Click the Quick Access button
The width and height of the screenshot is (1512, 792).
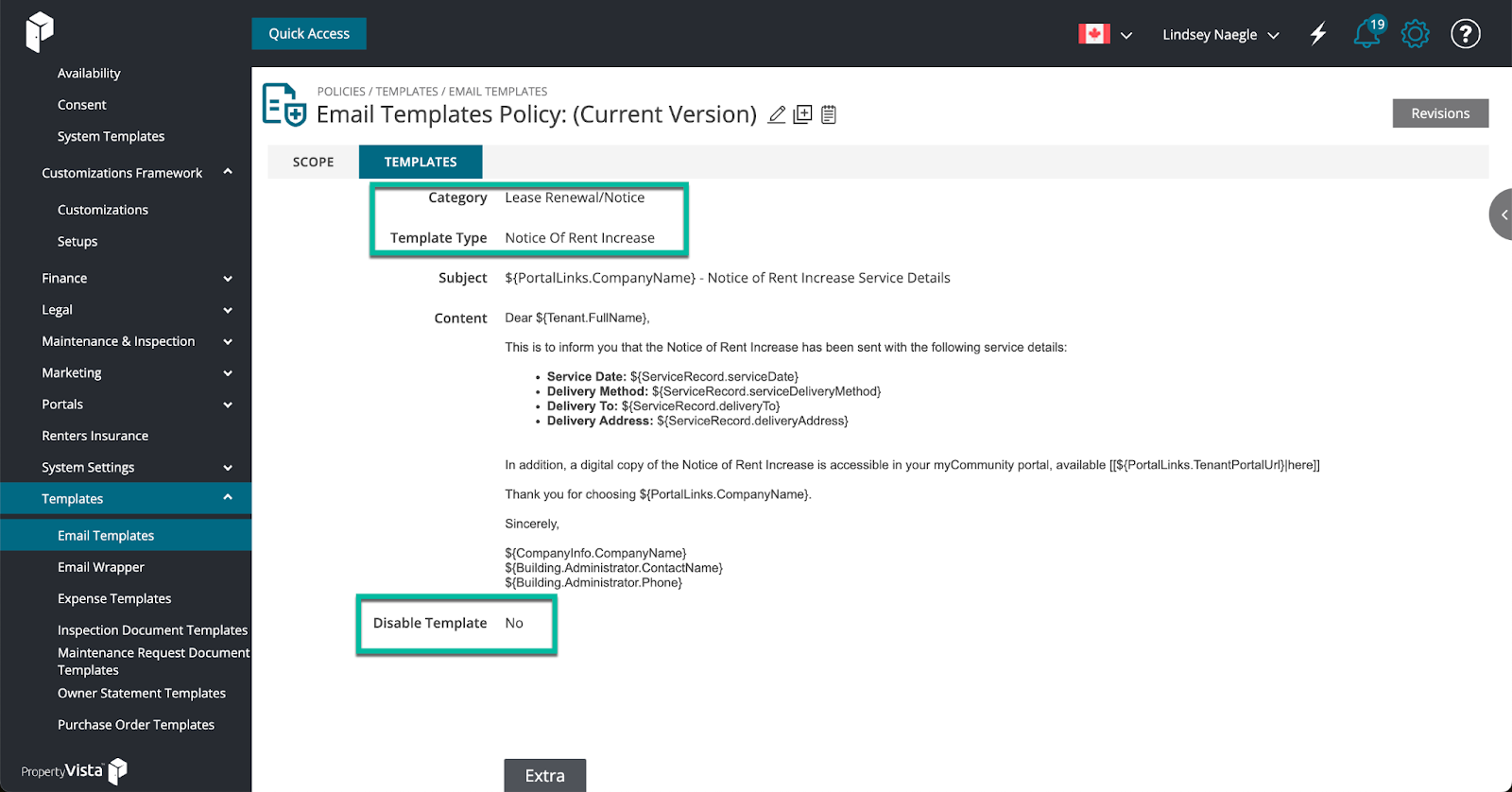[309, 33]
